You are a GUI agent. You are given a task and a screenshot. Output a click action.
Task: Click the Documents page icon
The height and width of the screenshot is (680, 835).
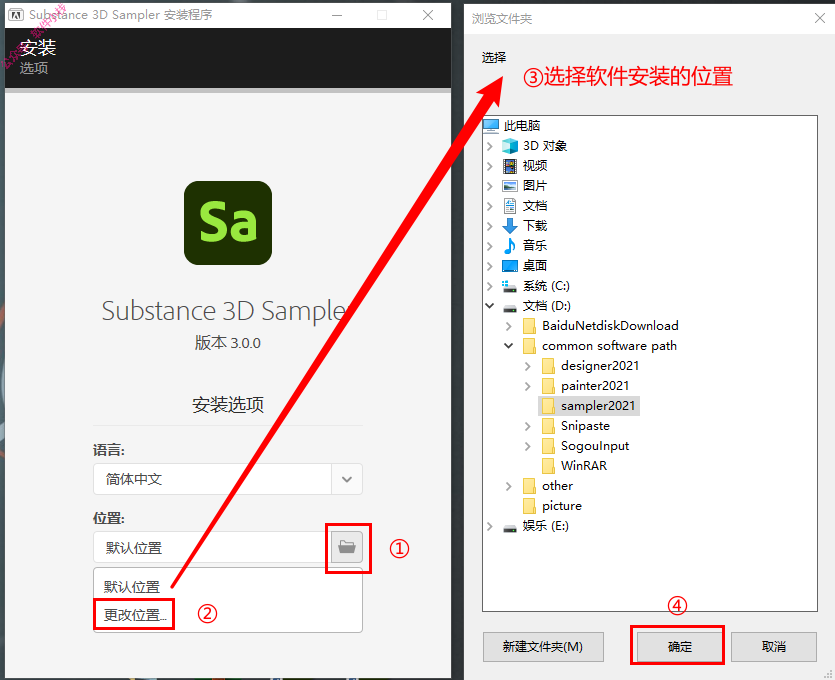510,206
